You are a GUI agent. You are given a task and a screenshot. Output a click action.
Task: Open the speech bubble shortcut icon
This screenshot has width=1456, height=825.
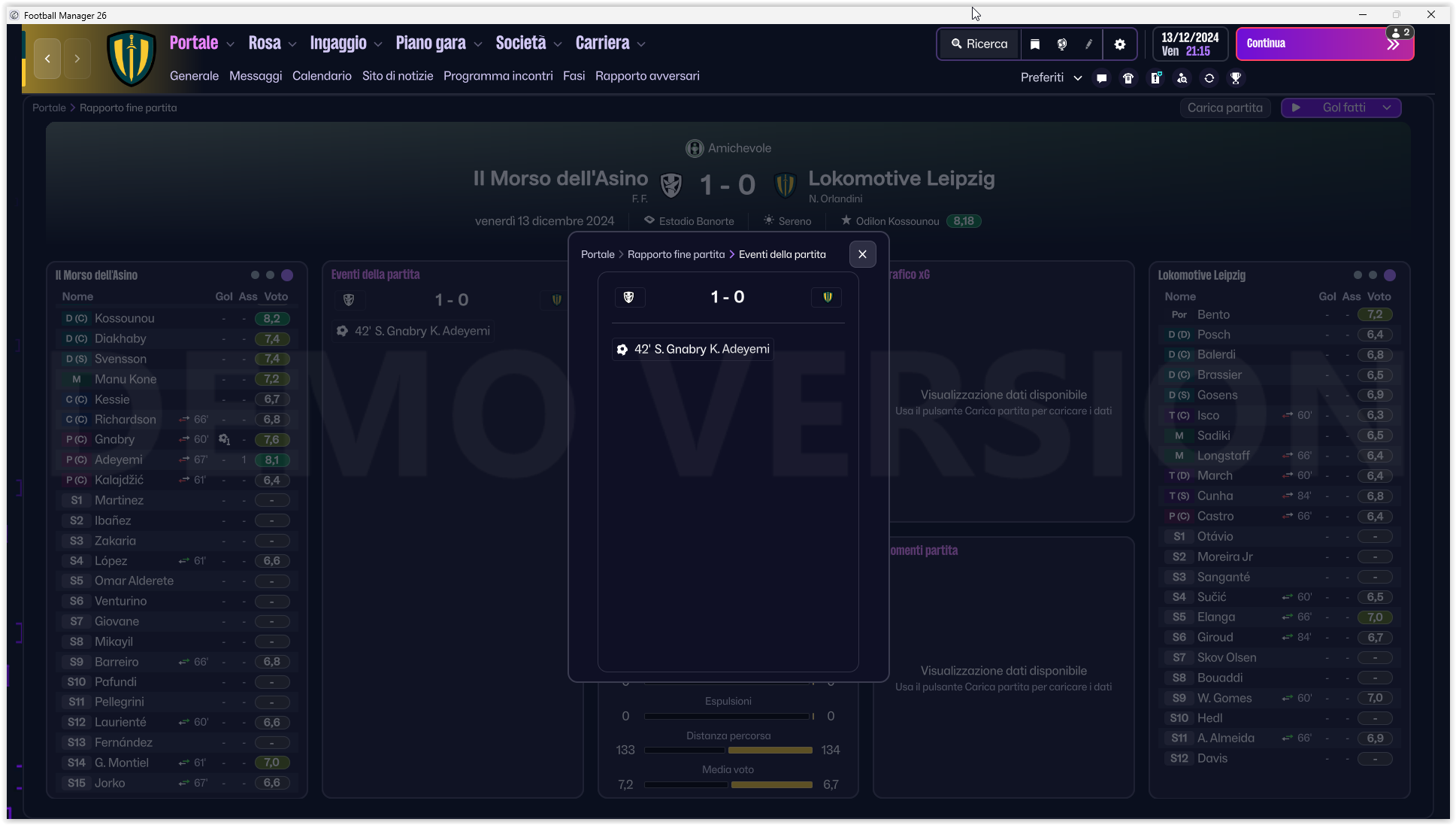click(1101, 78)
